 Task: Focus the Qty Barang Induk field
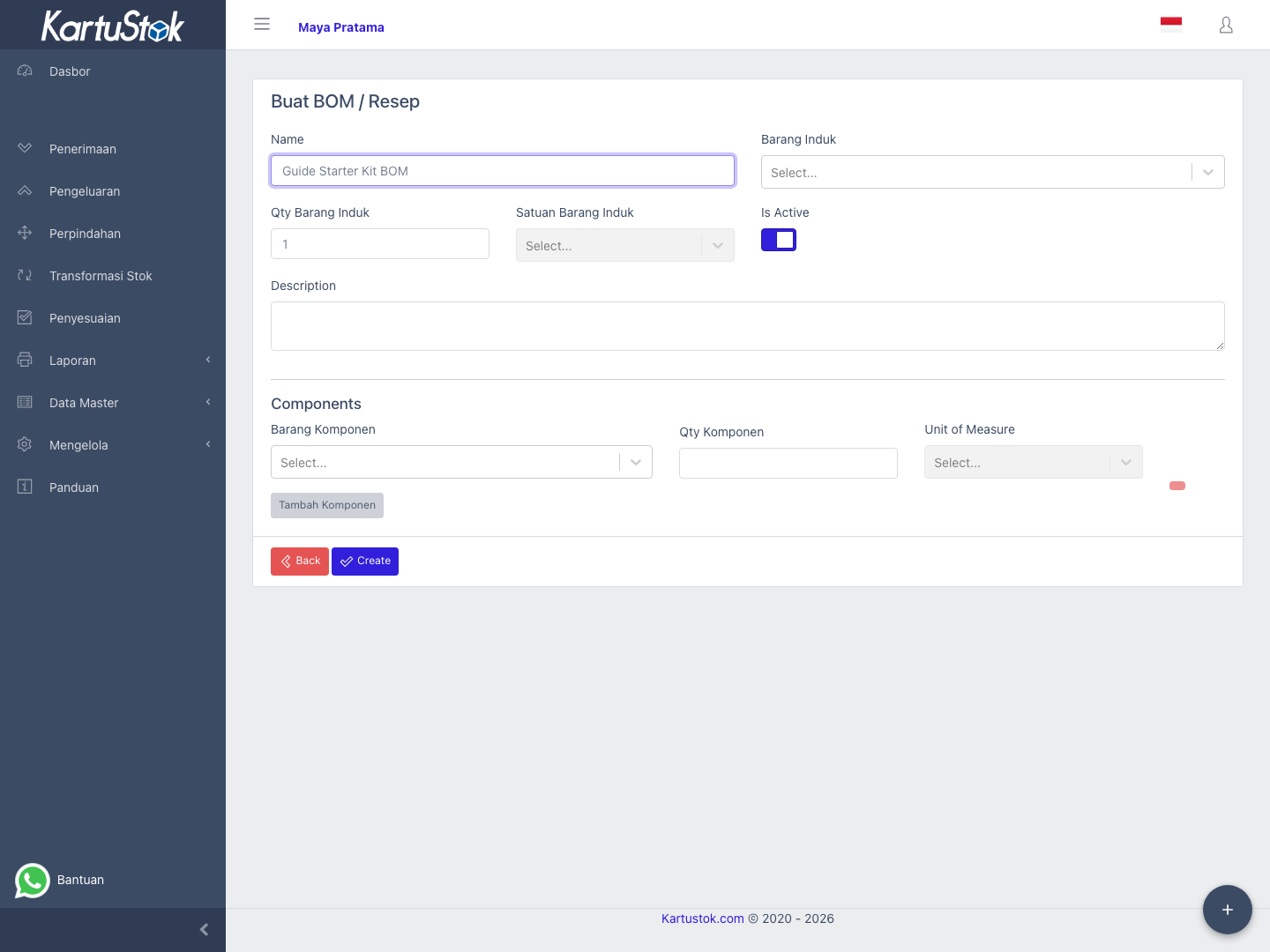click(380, 244)
